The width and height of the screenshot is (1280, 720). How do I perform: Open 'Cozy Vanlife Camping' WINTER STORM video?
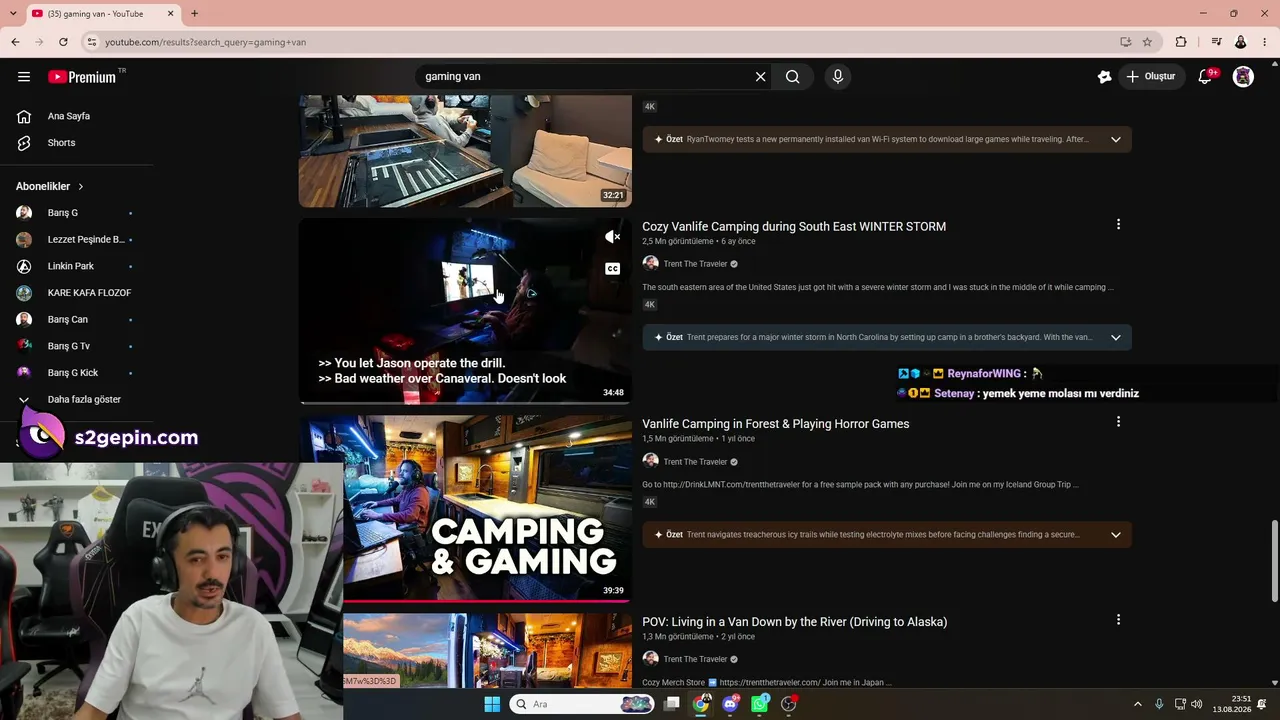[x=794, y=227]
